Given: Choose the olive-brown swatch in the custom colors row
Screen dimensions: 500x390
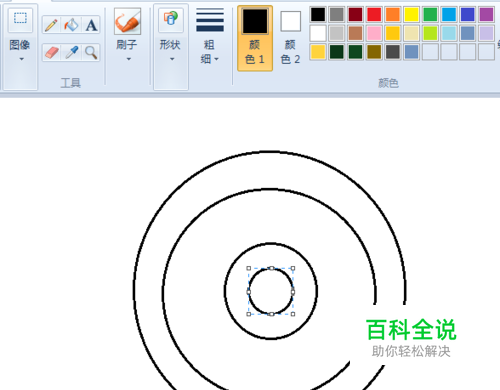Looking at the screenshot, I should [374, 52].
